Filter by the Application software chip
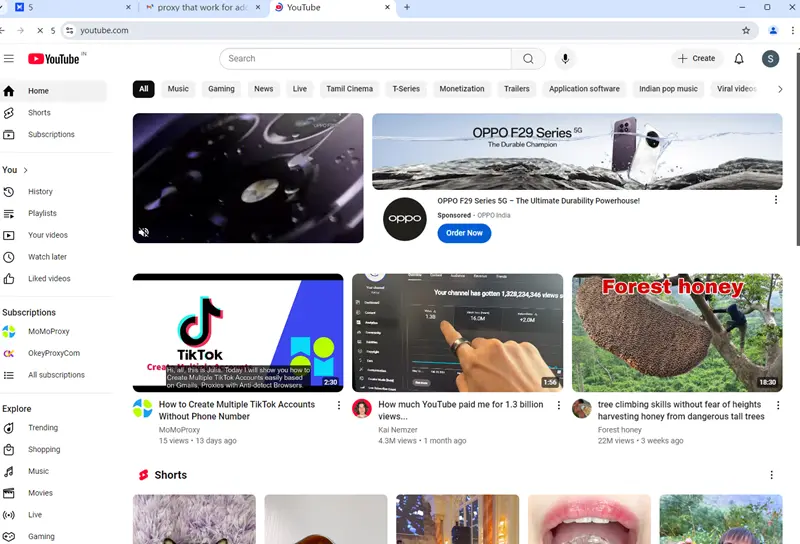800x544 pixels. (584, 89)
